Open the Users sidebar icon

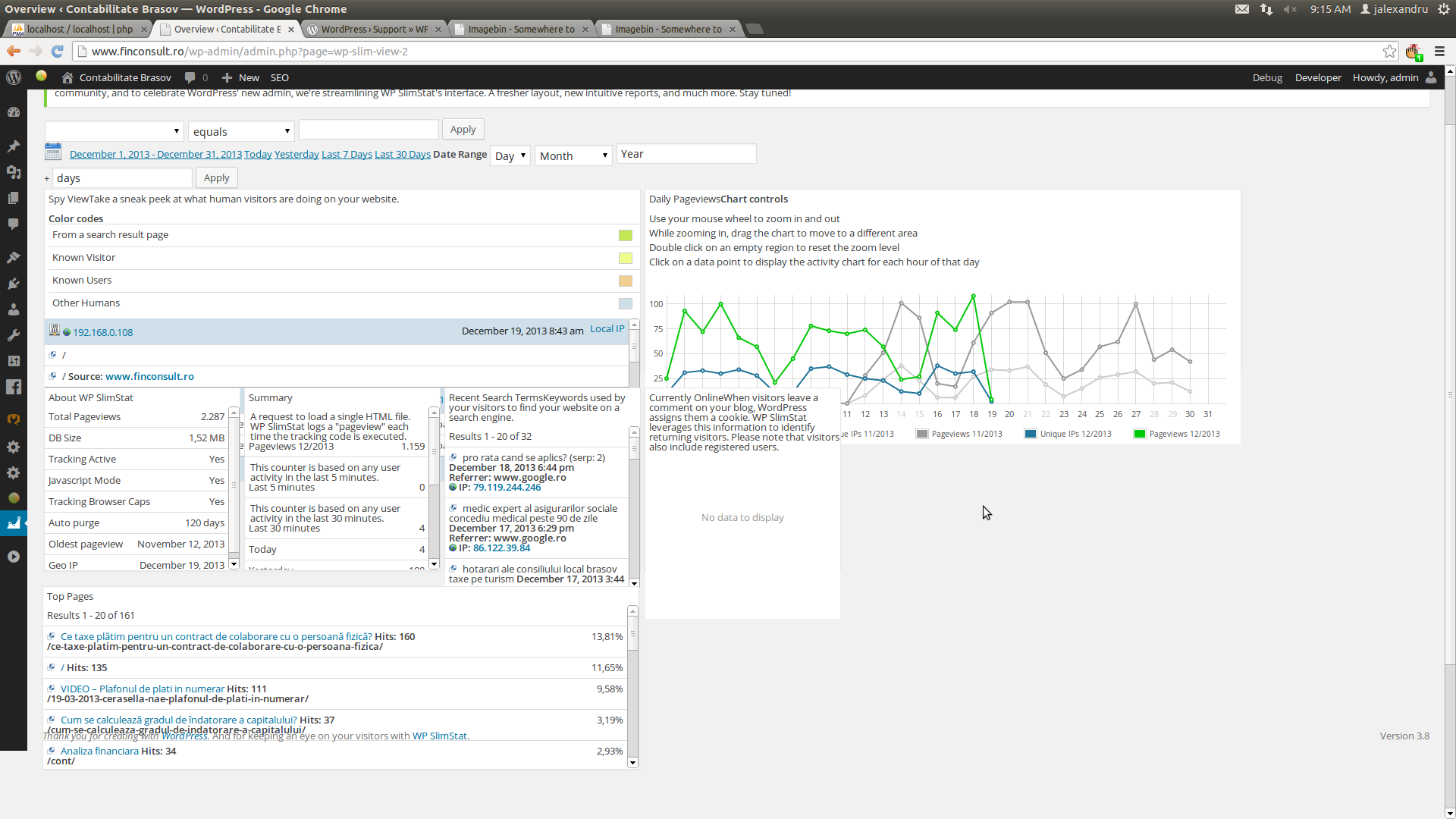pyautogui.click(x=14, y=309)
